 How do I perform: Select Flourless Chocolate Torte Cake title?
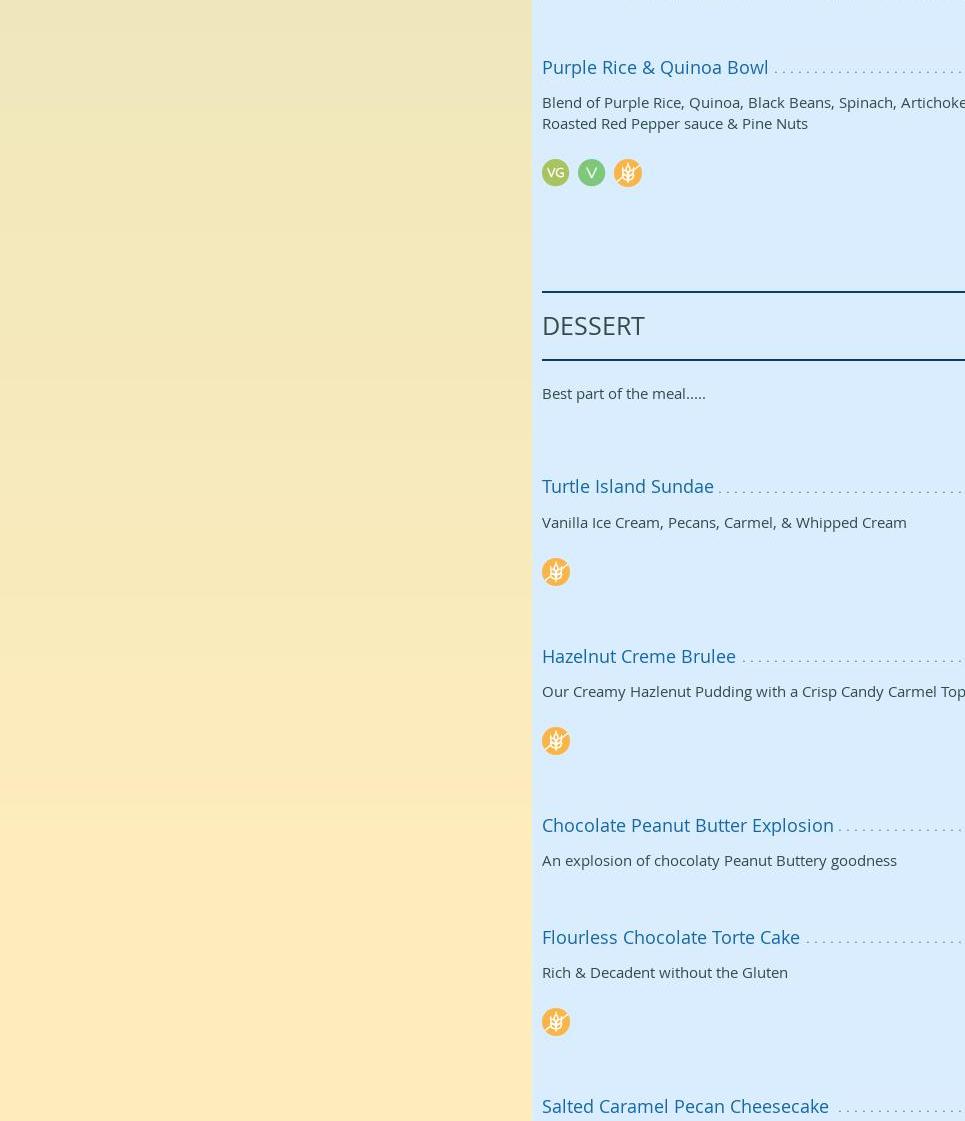click(x=670, y=937)
